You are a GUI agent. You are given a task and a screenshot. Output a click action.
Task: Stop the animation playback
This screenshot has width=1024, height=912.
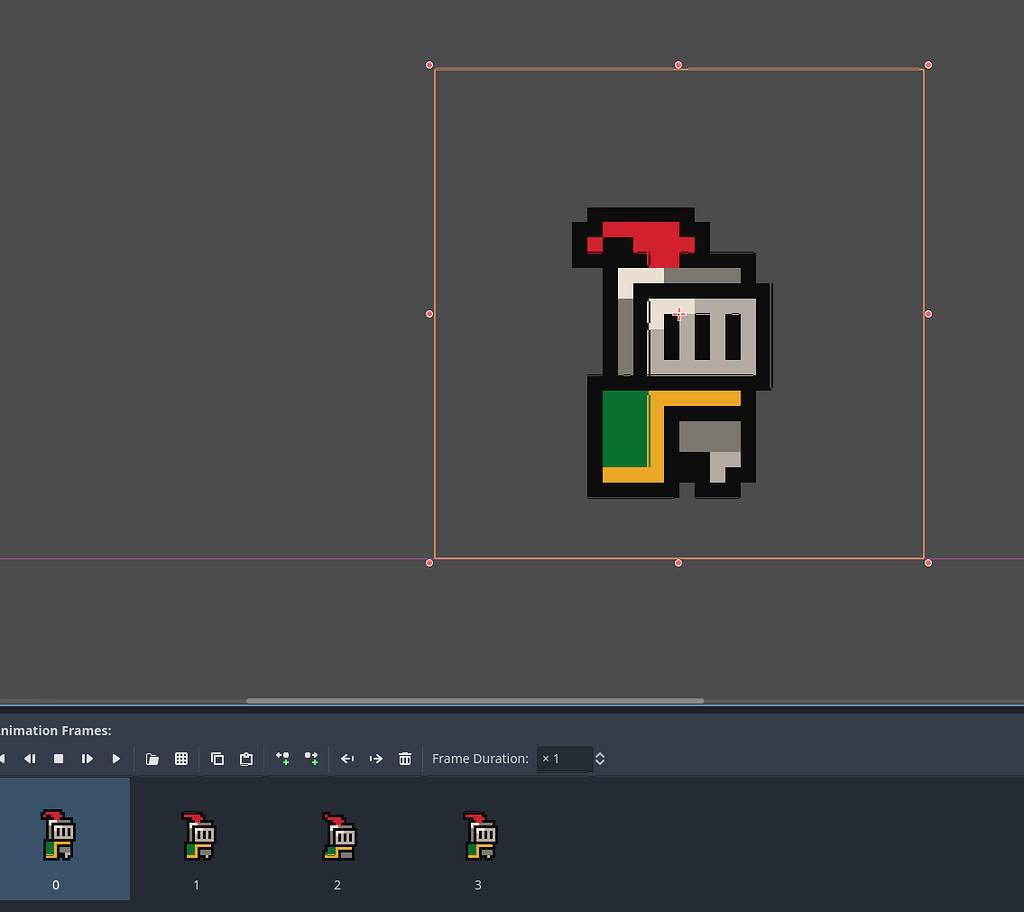click(58, 759)
